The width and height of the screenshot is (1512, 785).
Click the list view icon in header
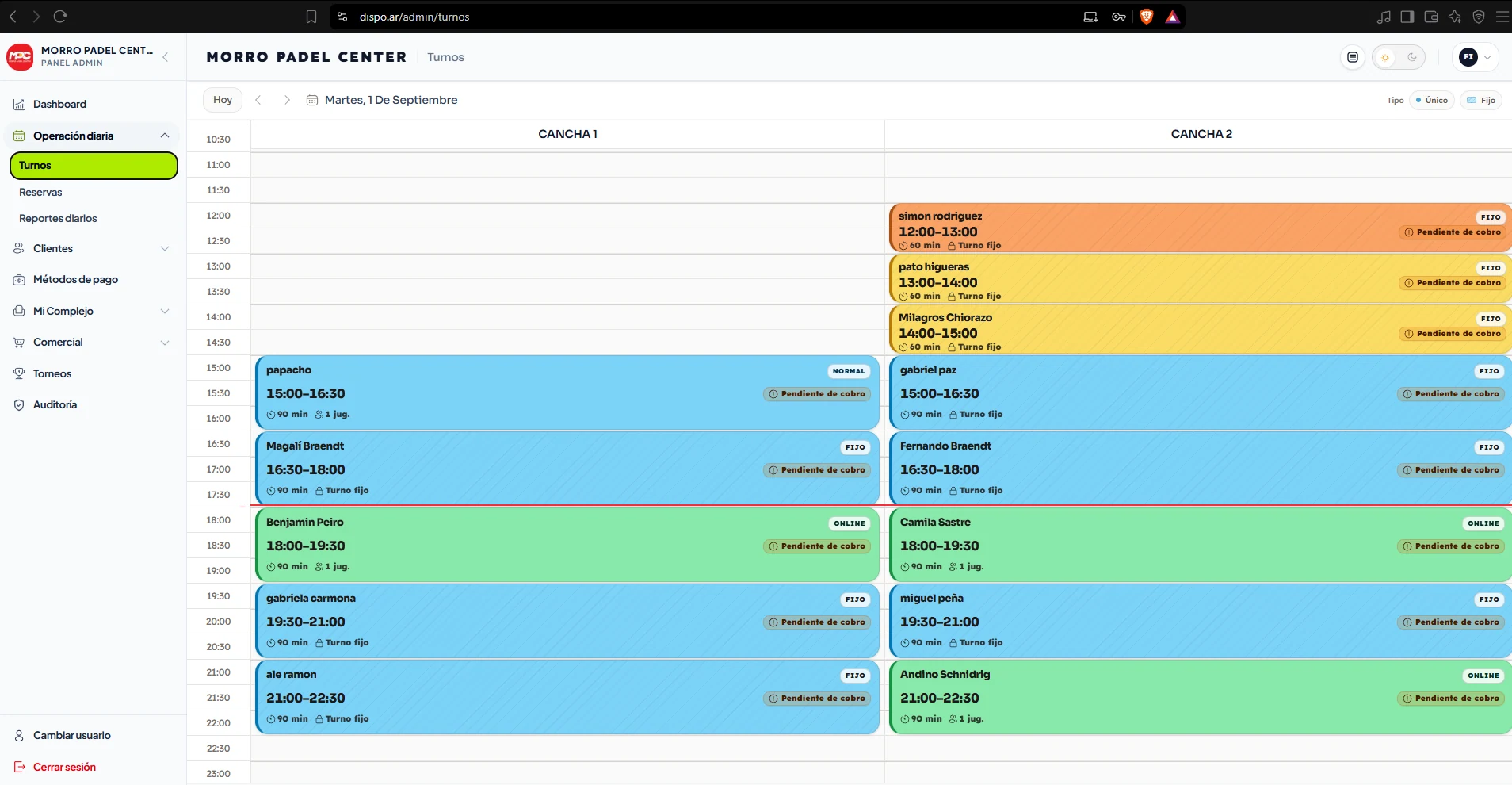(x=1353, y=57)
